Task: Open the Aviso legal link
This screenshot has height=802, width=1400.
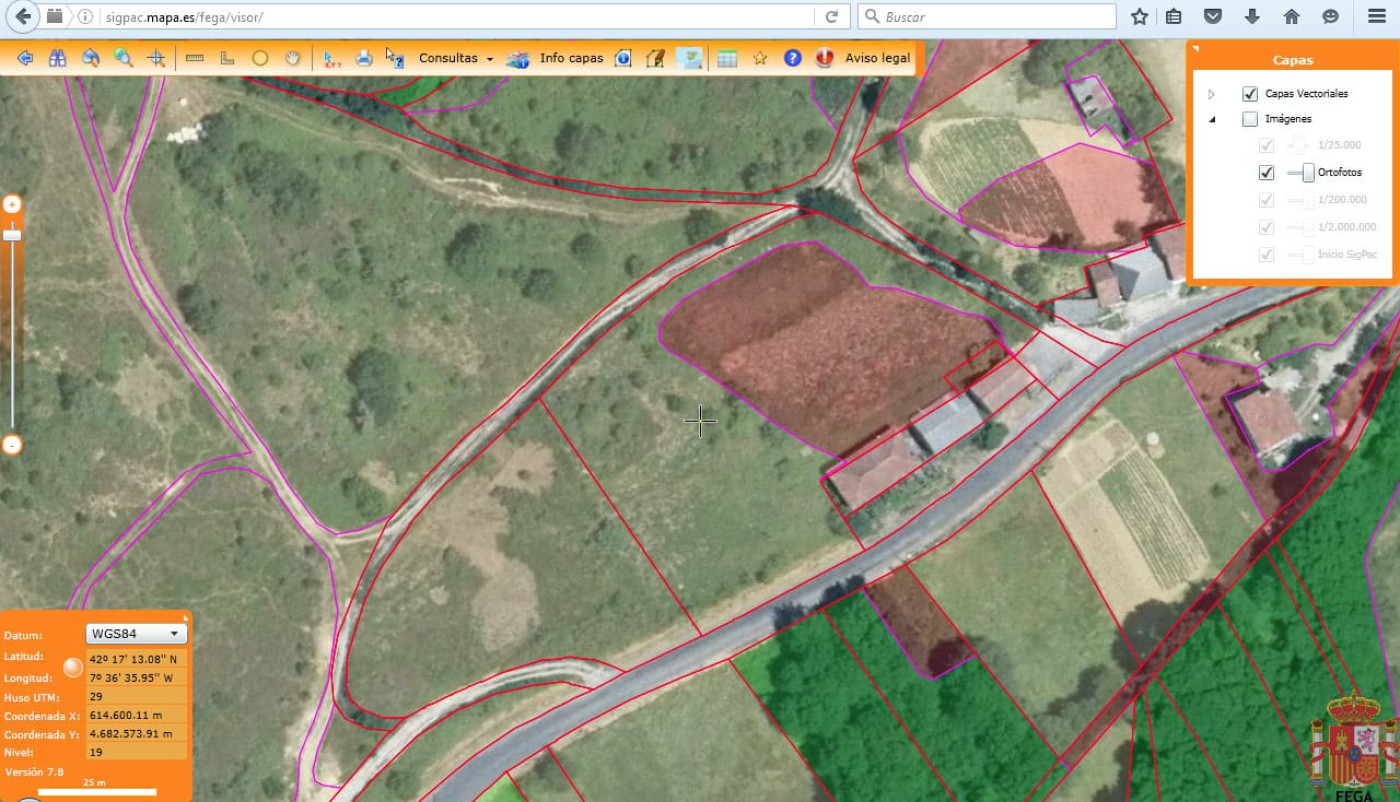Action: tap(877, 58)
